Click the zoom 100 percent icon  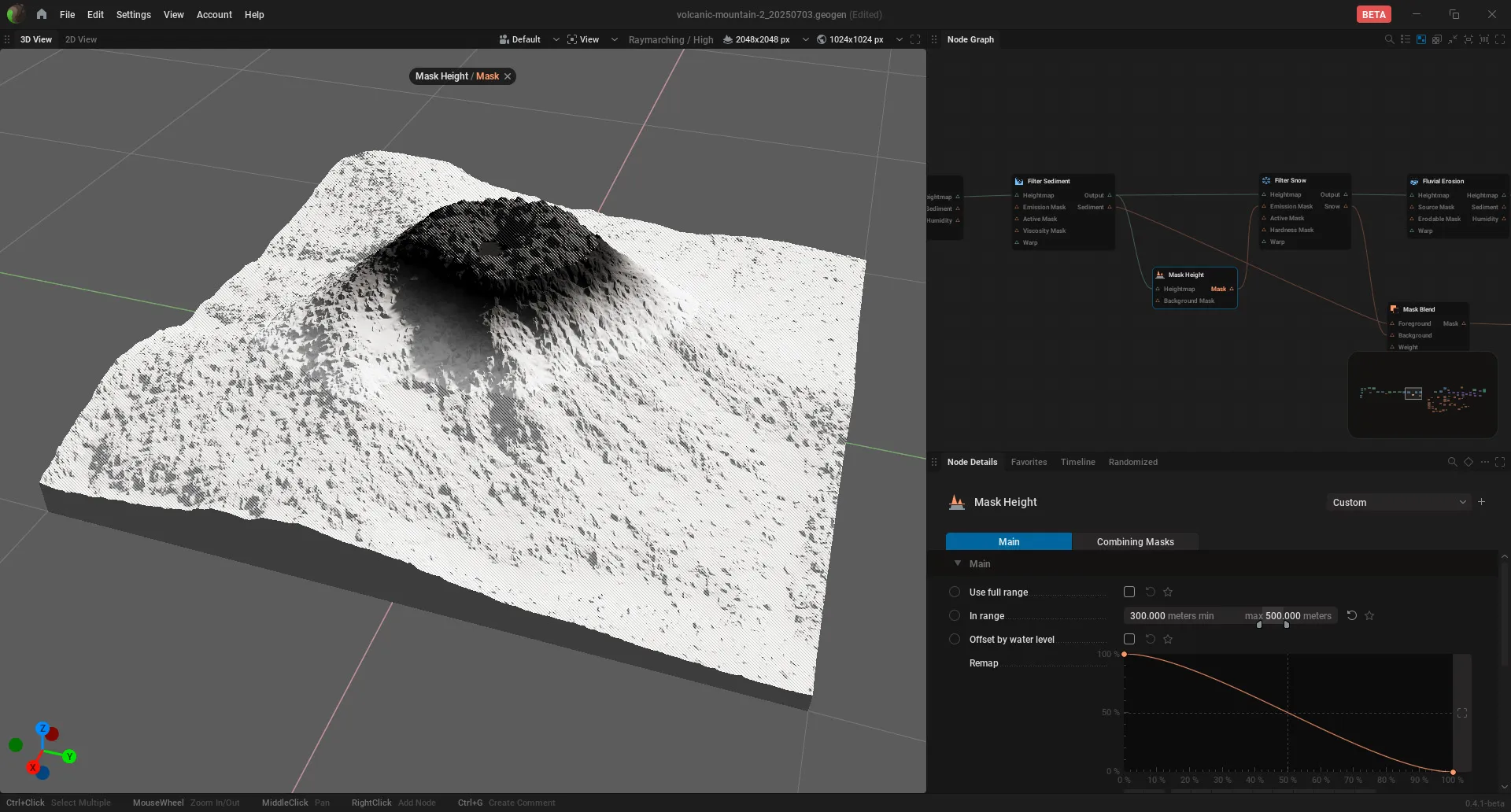coord(1484,39)
